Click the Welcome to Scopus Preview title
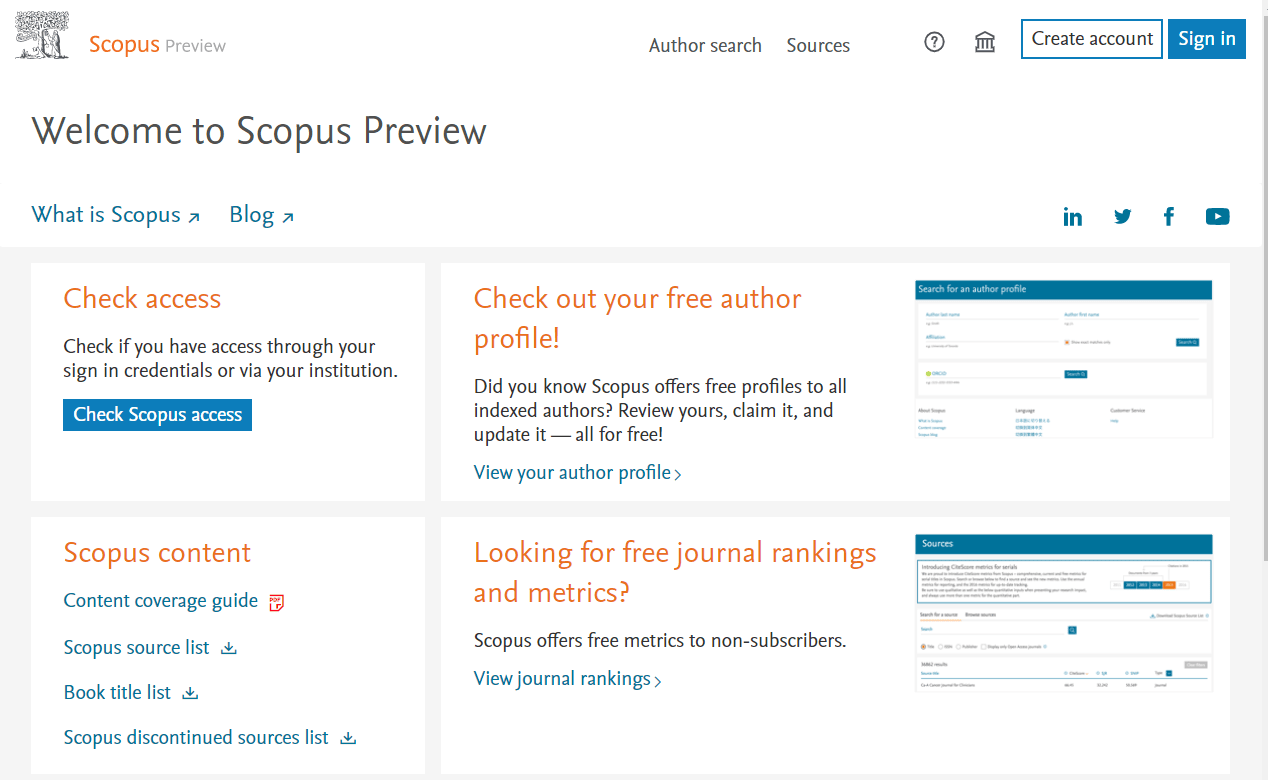 259,131
